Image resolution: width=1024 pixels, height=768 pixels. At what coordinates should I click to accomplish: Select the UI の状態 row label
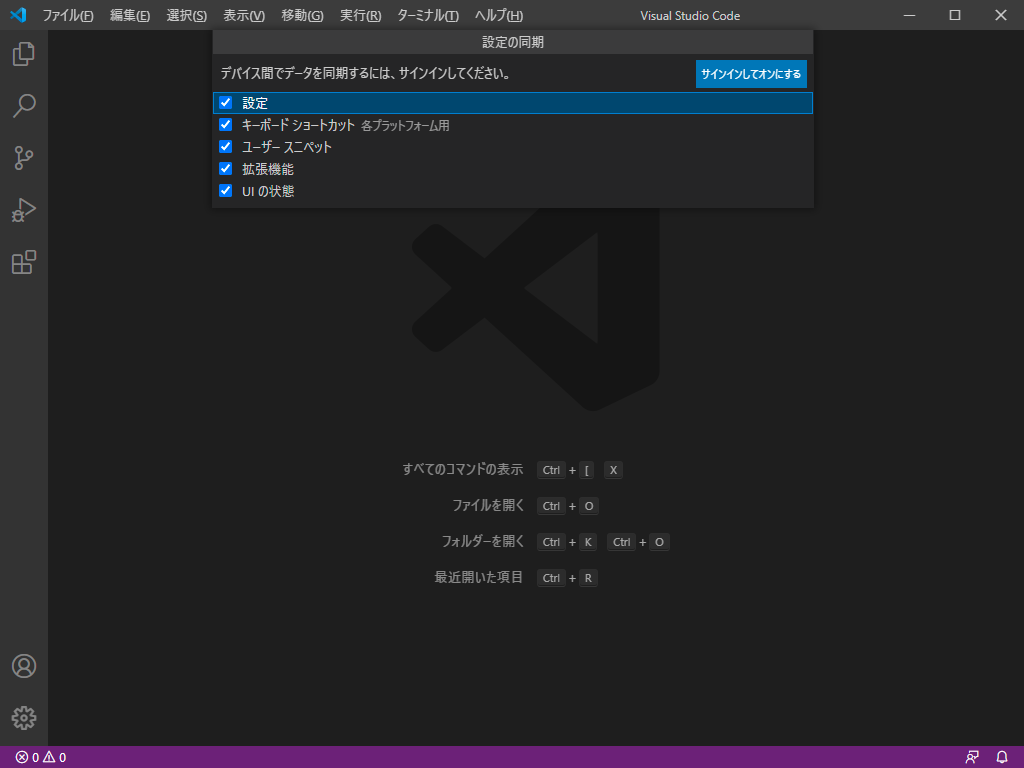coord(268,191)
